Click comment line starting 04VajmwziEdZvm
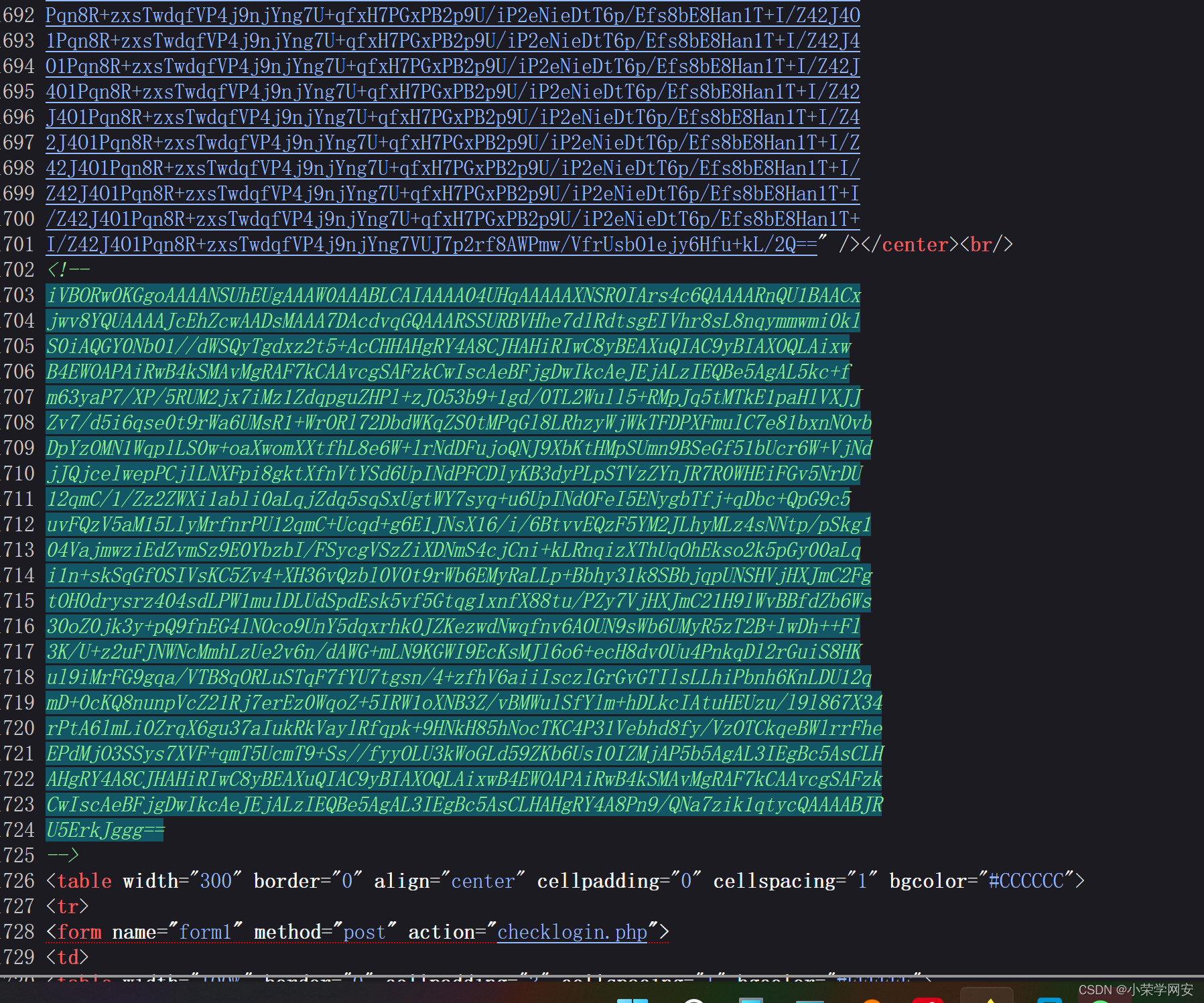The image size is (1204, 1003). (x=453, y=549)
